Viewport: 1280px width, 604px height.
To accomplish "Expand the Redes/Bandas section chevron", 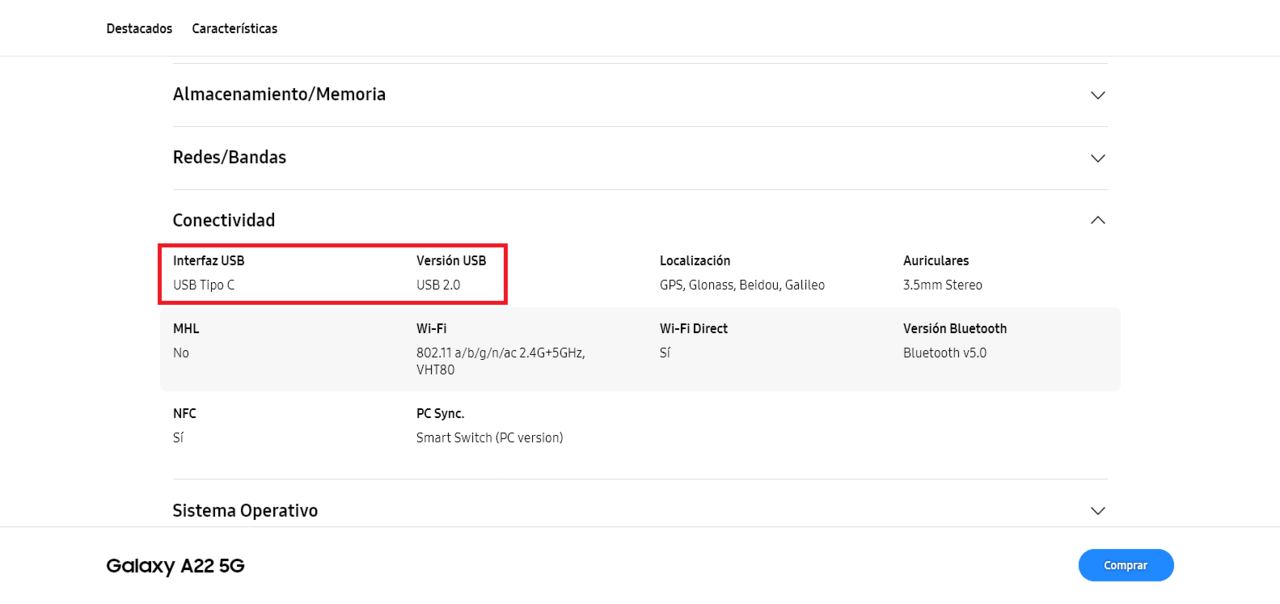I will (x=1097, y=158).
